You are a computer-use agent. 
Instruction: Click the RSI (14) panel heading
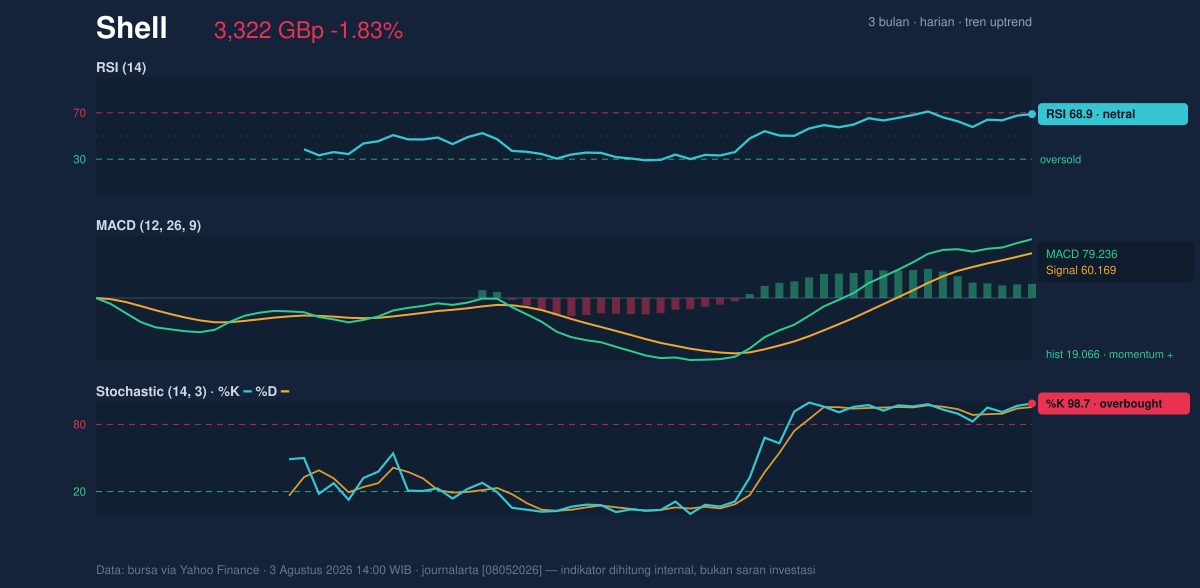tap(121, 67)
